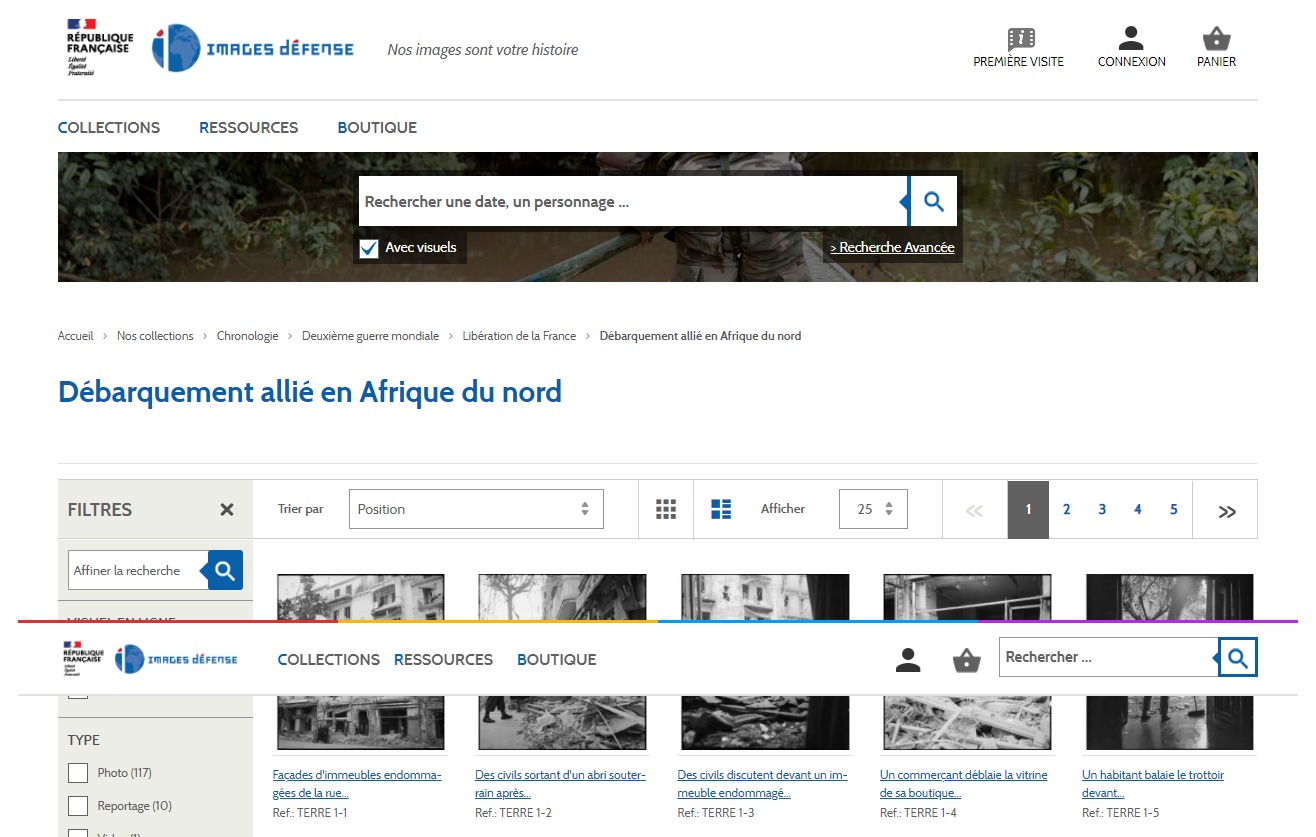Open Collections menu in main navigation

pos(109,127)
